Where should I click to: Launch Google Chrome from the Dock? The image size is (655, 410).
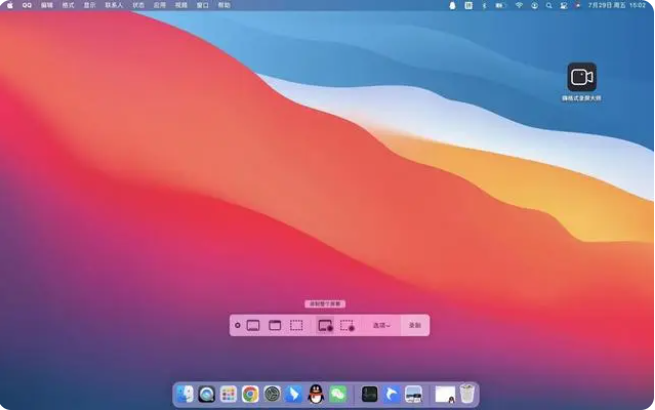click(250, 394)
